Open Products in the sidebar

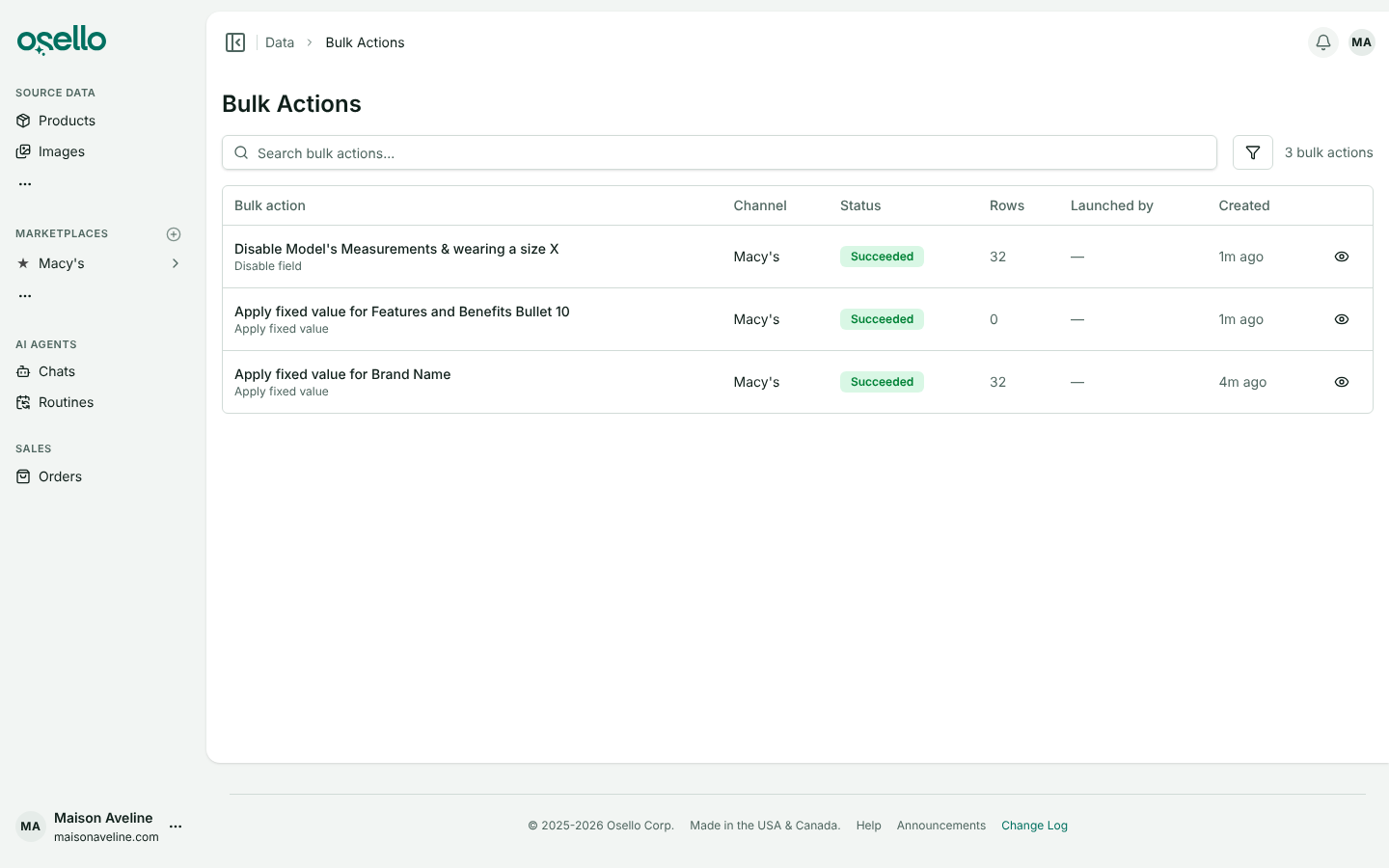coord(67,121)
